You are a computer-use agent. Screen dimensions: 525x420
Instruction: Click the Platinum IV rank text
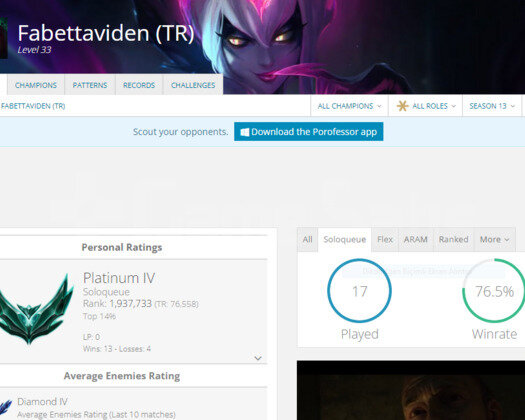pos(119,278)
